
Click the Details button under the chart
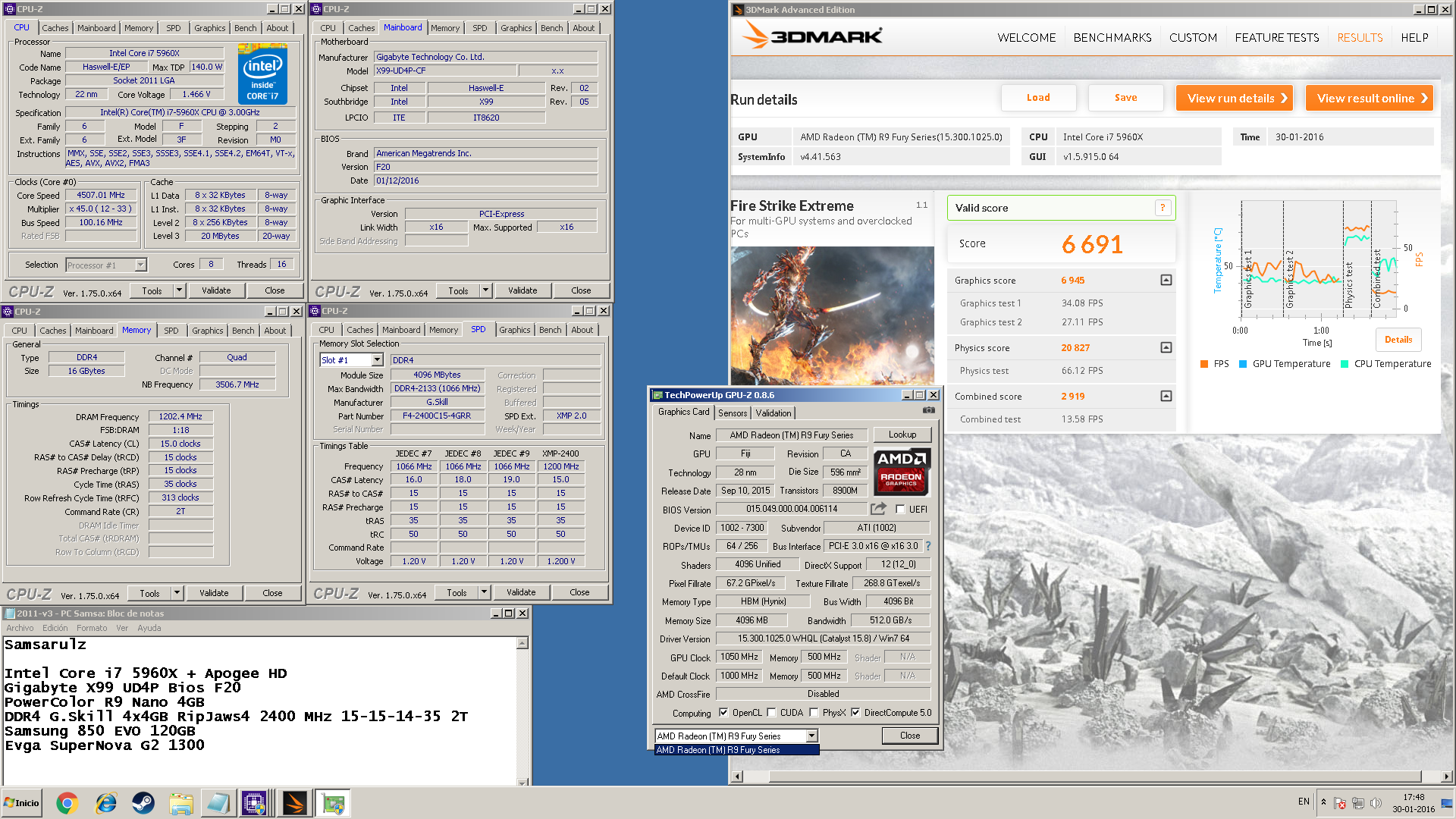point(1398,340)
